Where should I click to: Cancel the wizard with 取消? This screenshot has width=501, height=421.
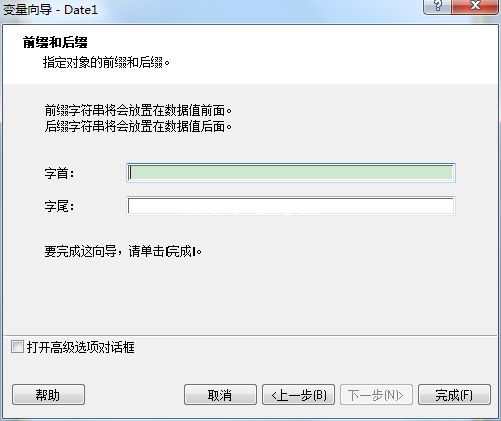(220, 395)
